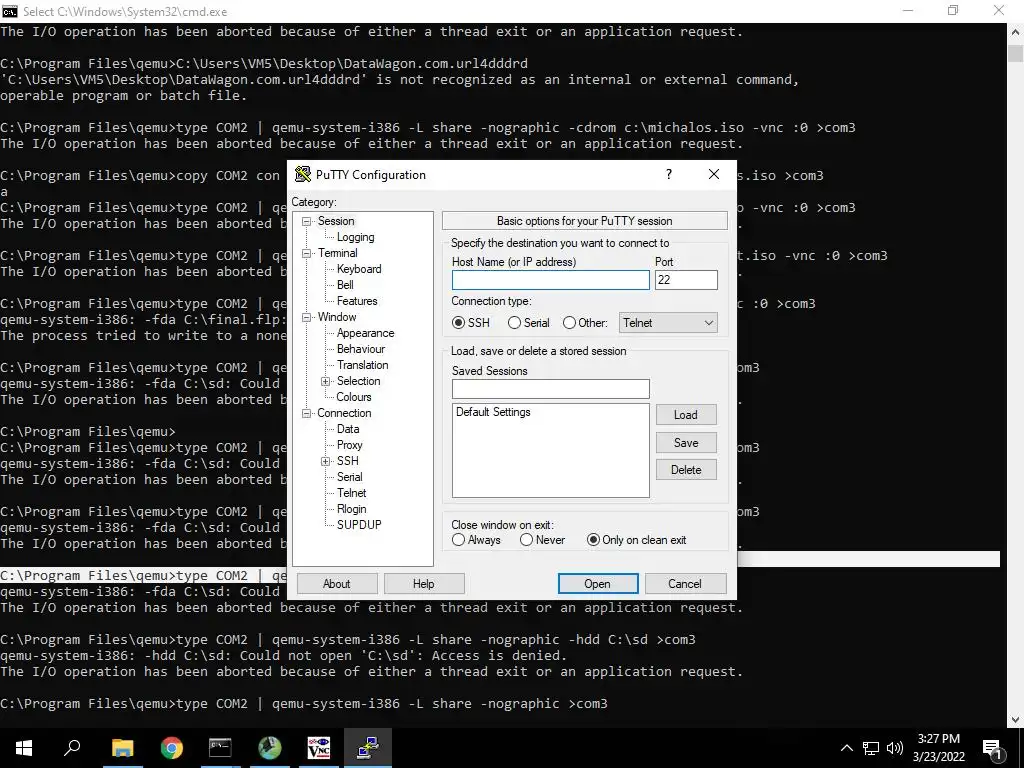Load the selected saved session
Viewport: 1024px width, 768px height.
coord(686,415)
